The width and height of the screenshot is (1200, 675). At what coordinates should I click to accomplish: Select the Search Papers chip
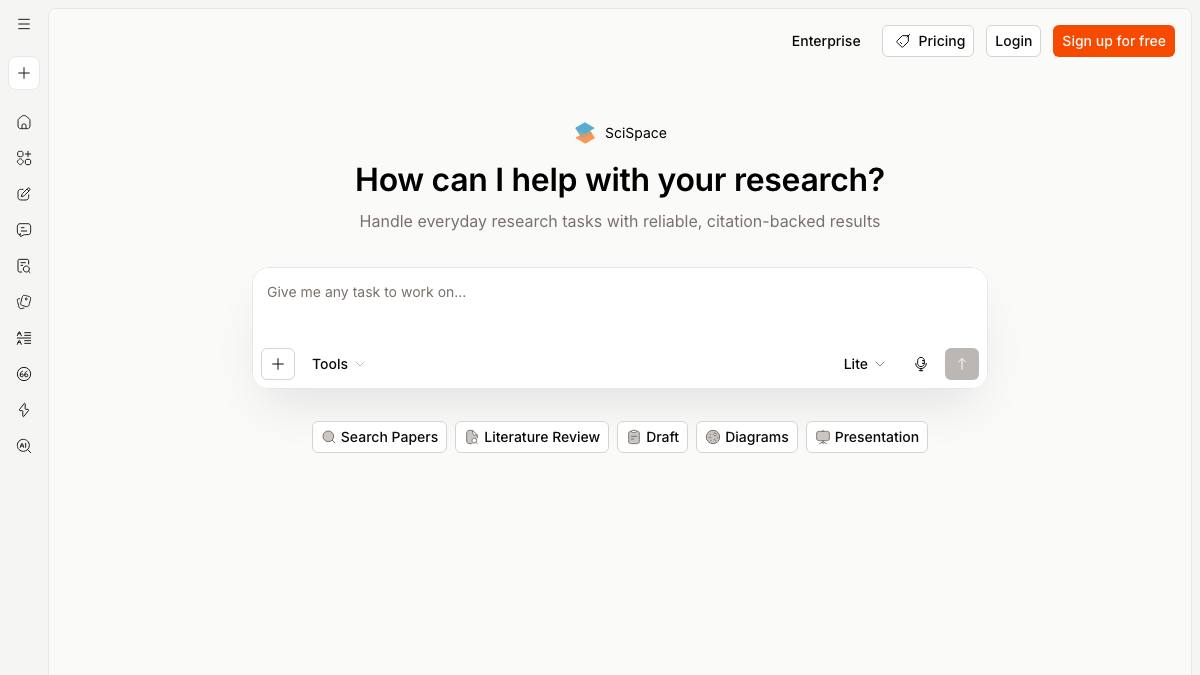[379, 437]
